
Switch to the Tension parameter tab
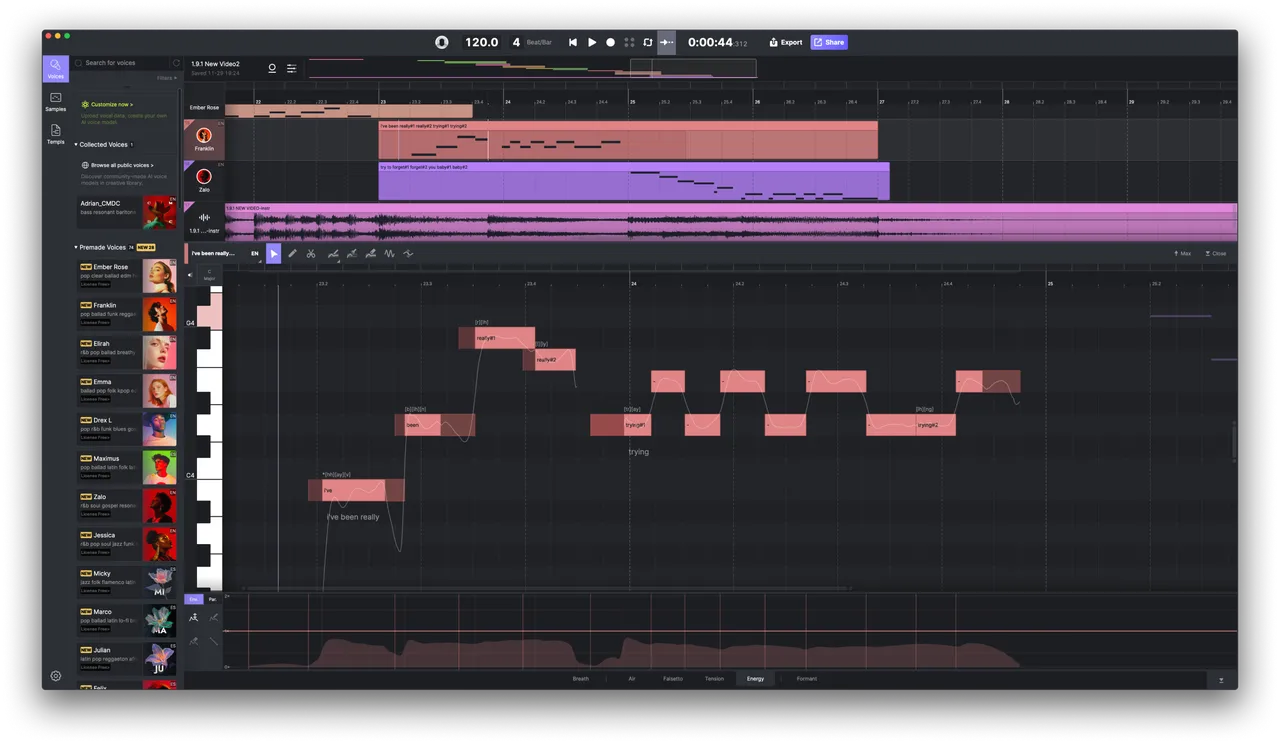[x=714, y=679]
